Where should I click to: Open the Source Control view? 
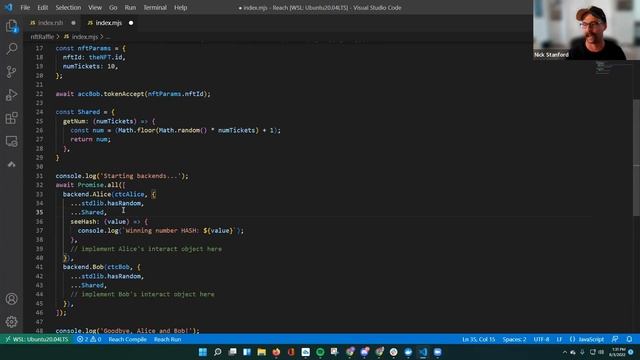[11, 72]
